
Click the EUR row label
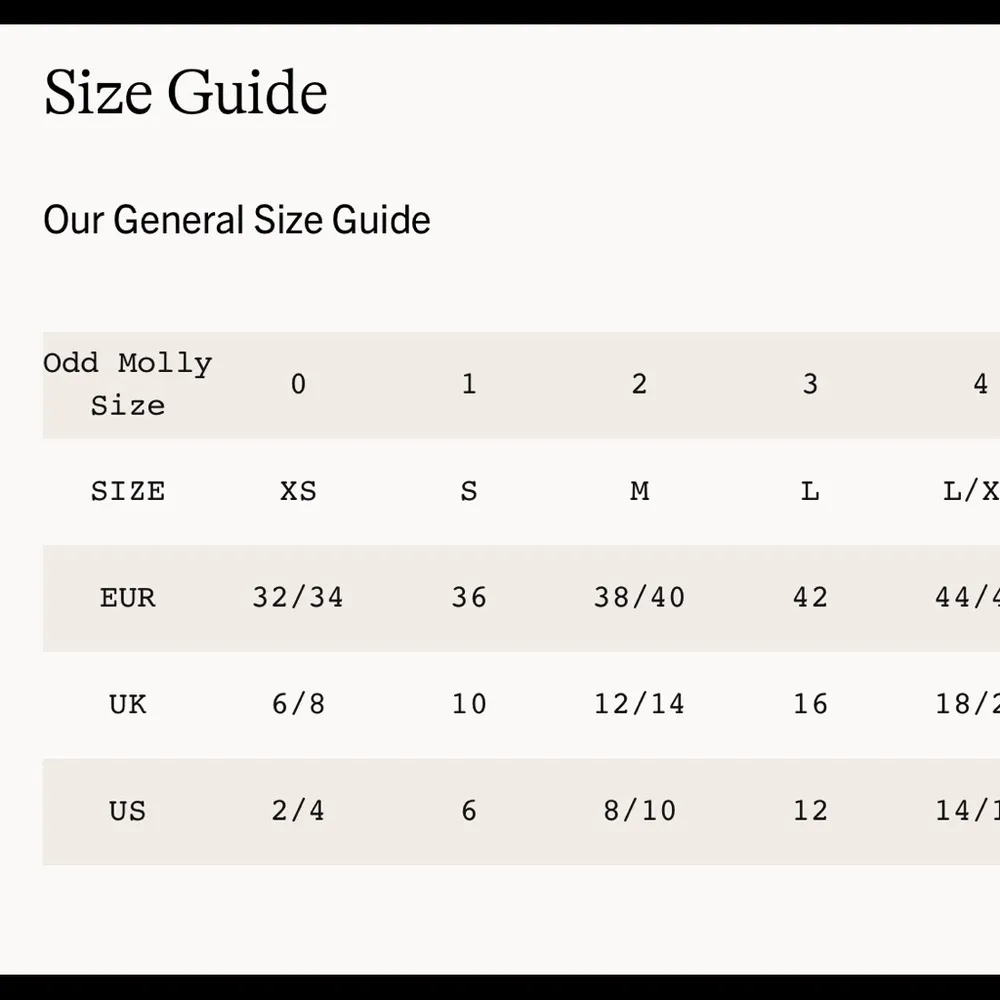[x=128, y=598]
